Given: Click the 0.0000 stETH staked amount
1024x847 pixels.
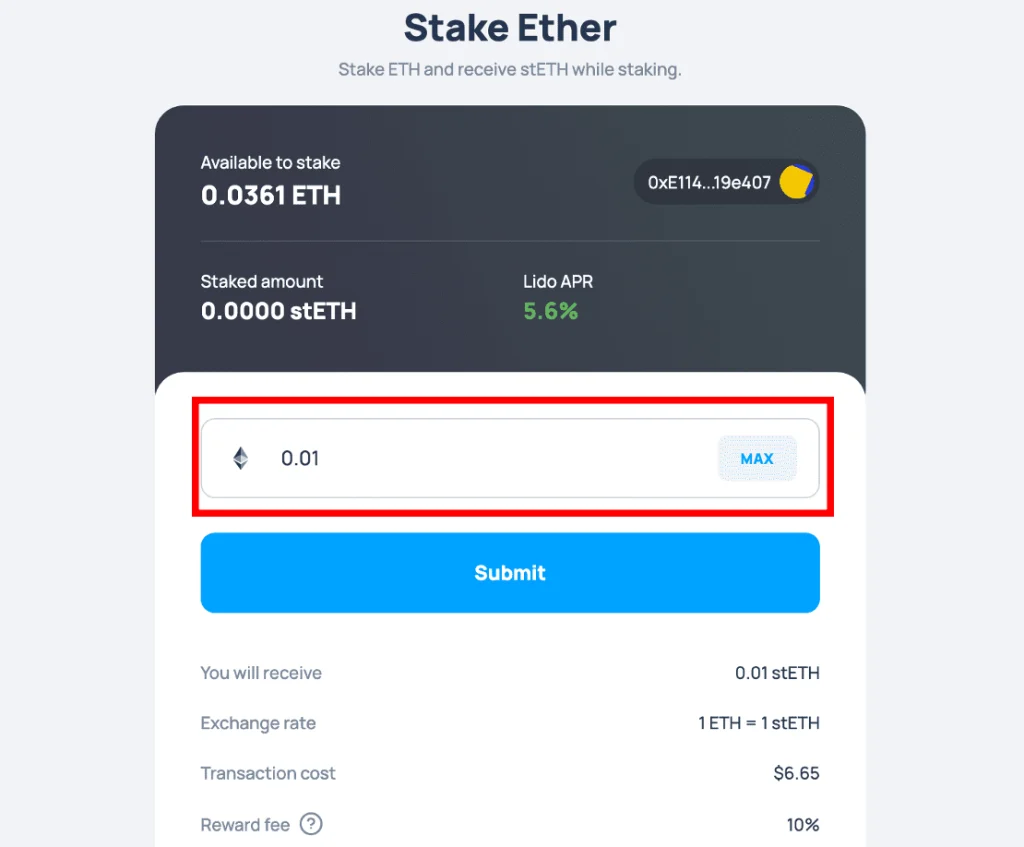Looking at the screenshot, I should click(x=278, y=312).
